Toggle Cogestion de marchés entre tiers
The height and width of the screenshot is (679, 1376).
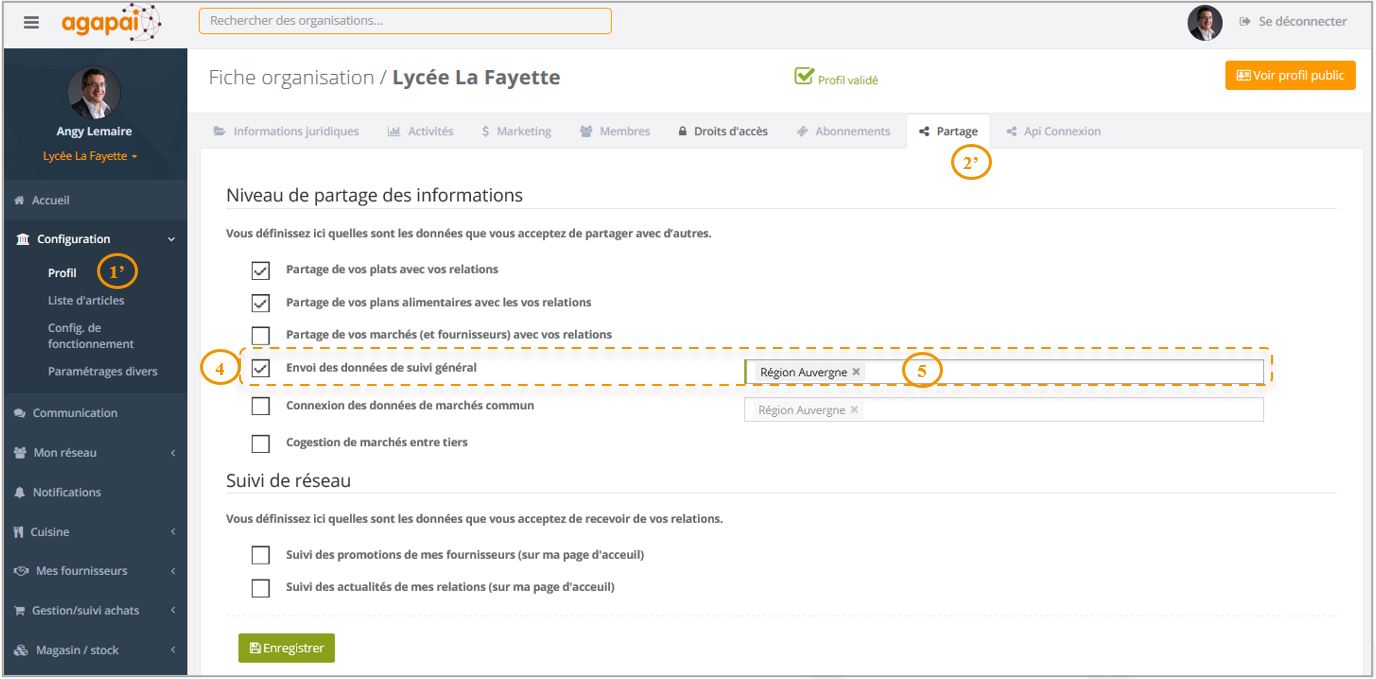261,443
